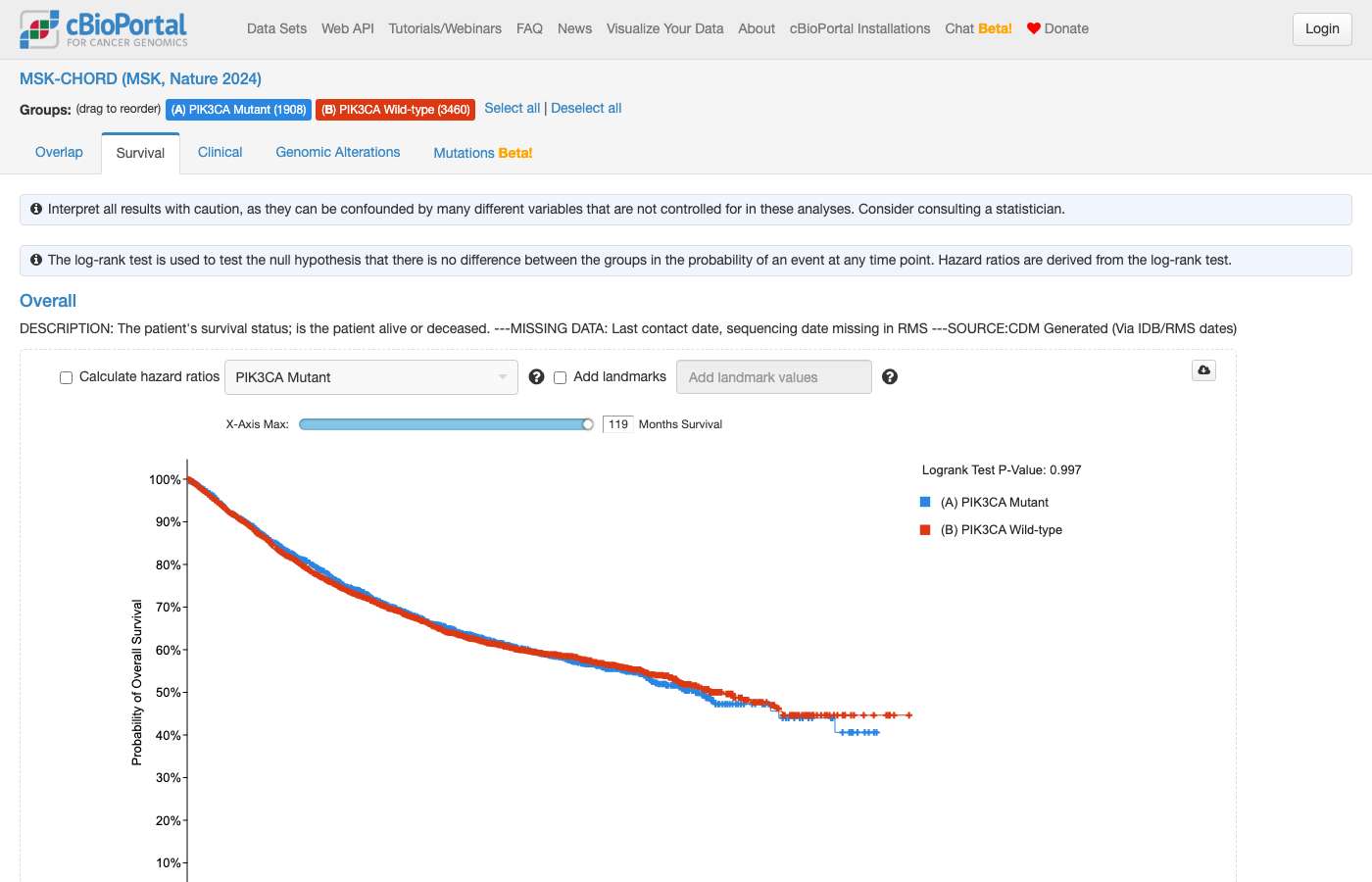The image size is (1372, 882).
Task: Download the survival plot via cloud icon
Action: (1203, 370)
